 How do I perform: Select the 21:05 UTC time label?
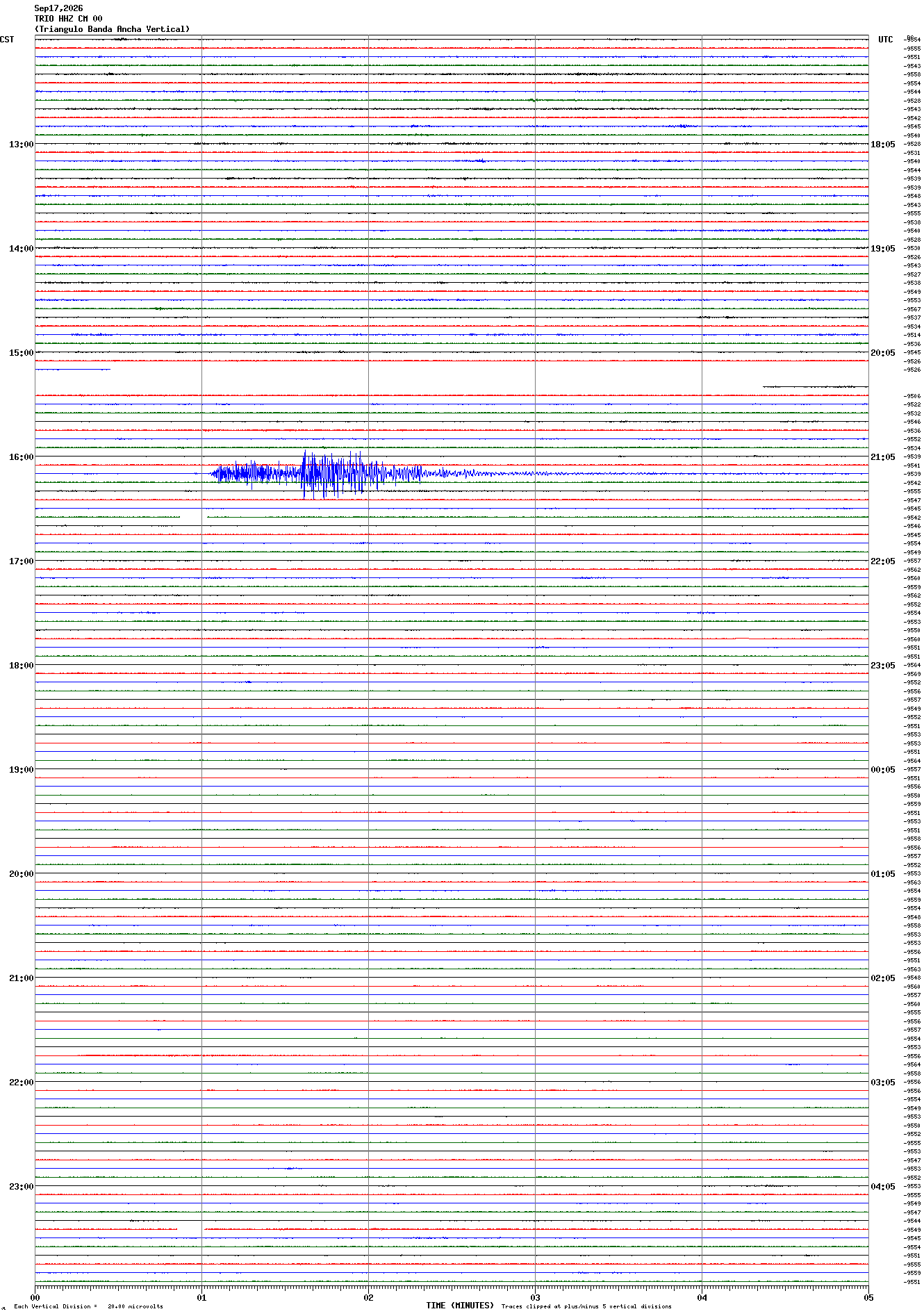click(x=883, y=457)
